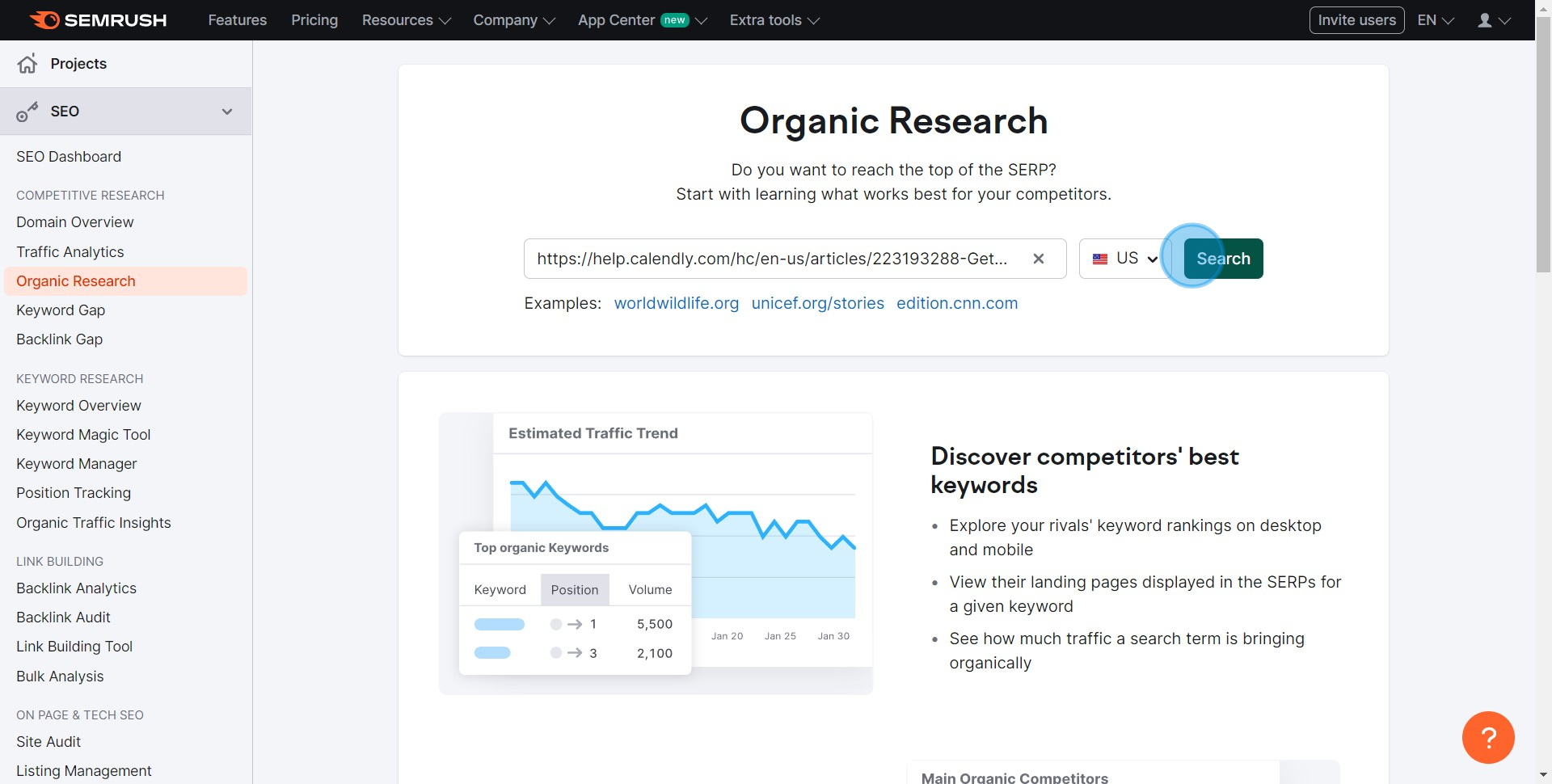Collapse the SEO sidebar section

click(x=227, y=112)
